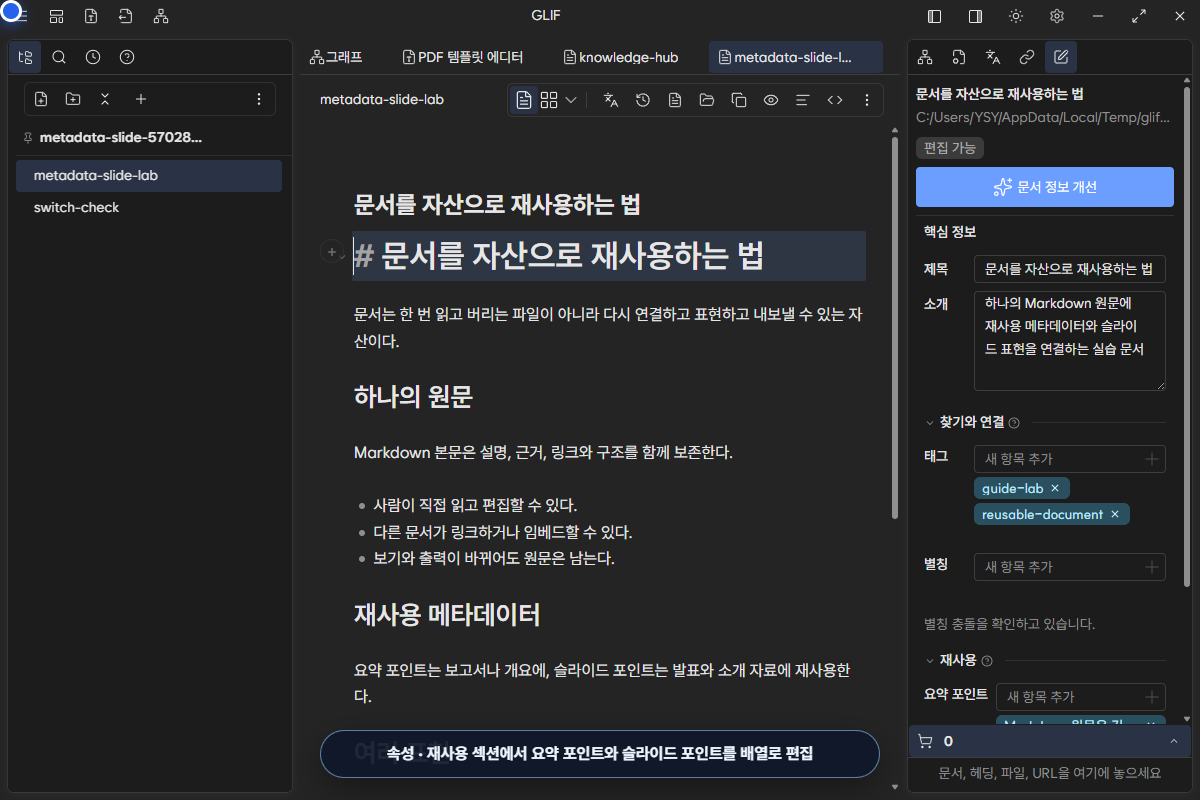Open the file tree more-options menu
Image resolution: width=1200 pixels, height=800 pixels.
(x=259, y=99)
